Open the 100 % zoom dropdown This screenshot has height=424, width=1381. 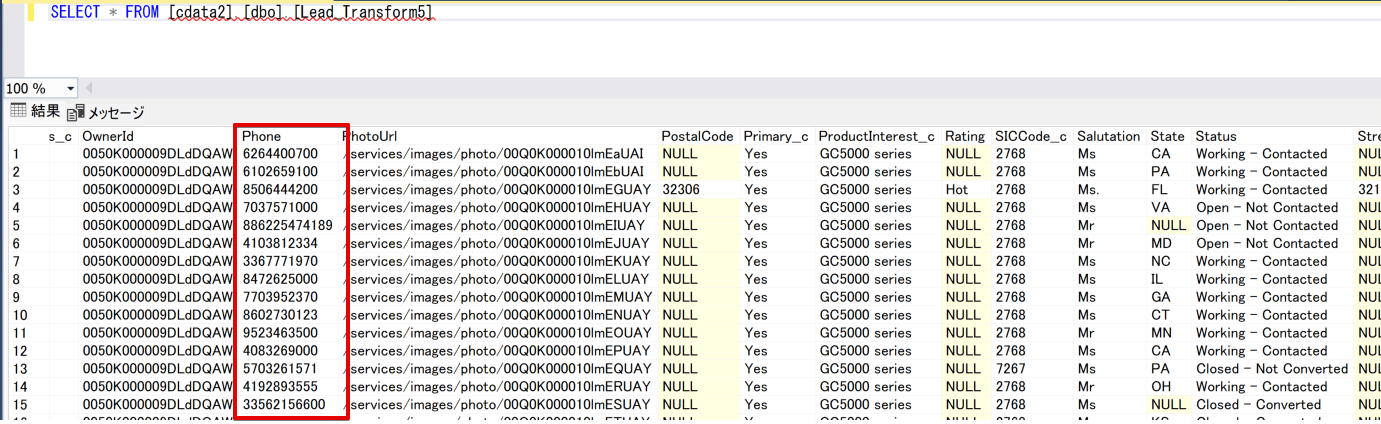70,89
